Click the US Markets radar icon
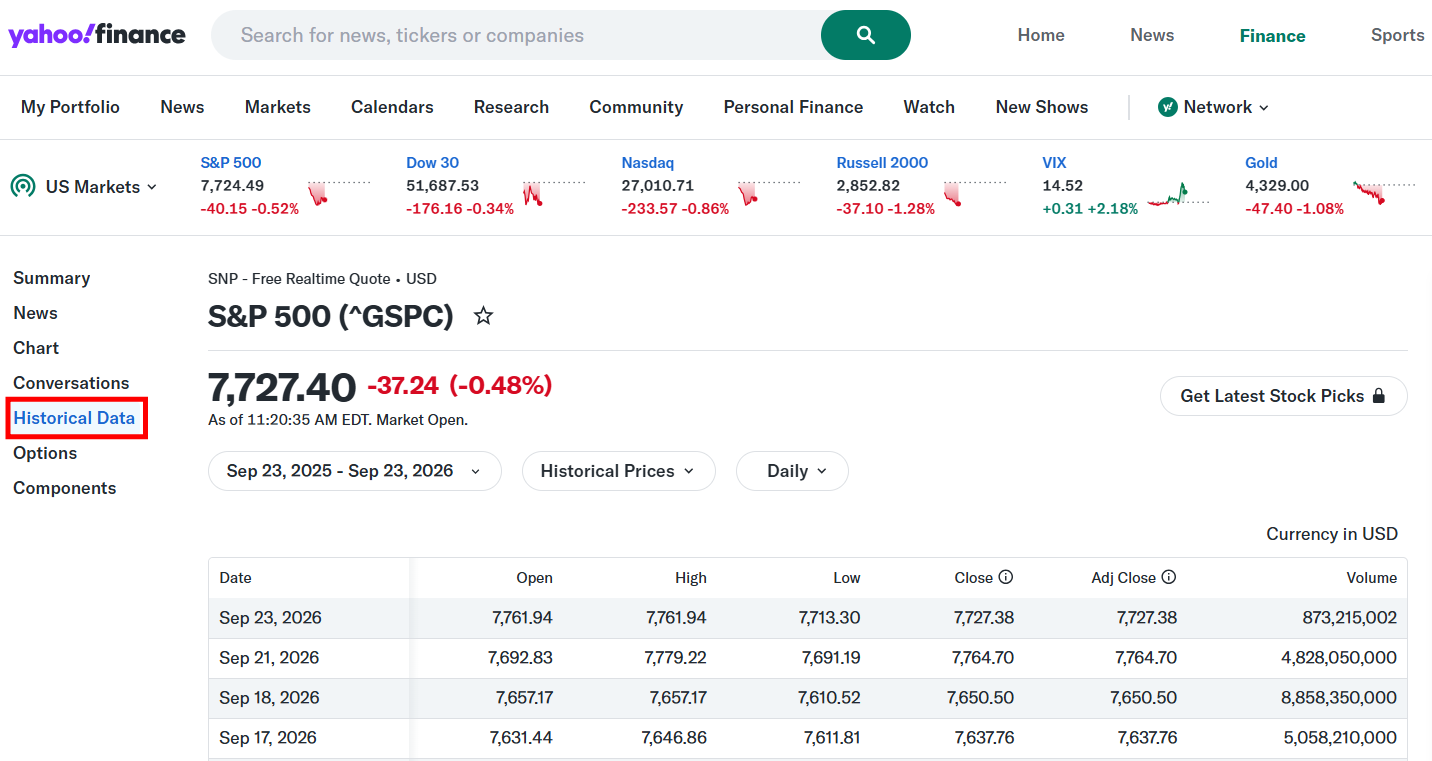The image size is (1432, 761). tap(23, 186)
